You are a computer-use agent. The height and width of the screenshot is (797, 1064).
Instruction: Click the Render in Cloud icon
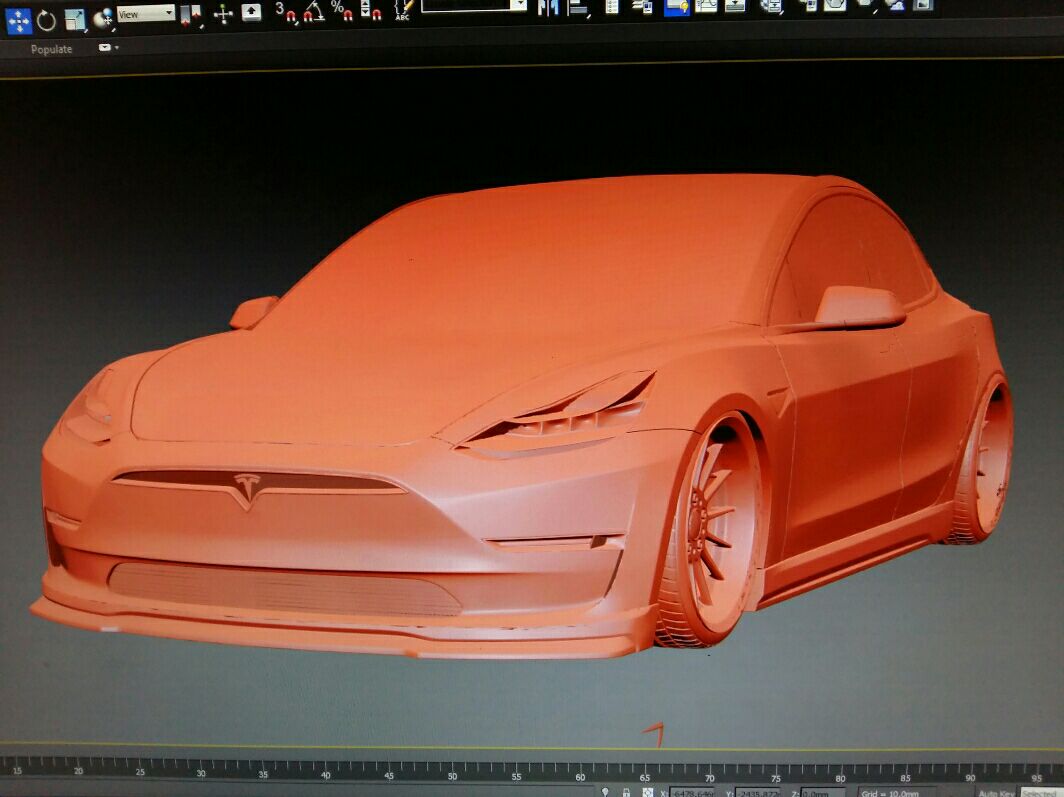coord(895,5)
